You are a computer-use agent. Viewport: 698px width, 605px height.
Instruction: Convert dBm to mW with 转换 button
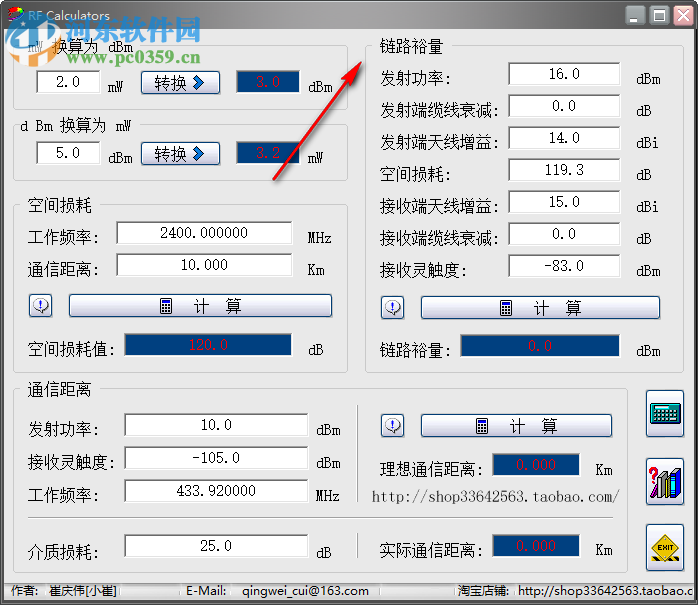pos(180,154)
